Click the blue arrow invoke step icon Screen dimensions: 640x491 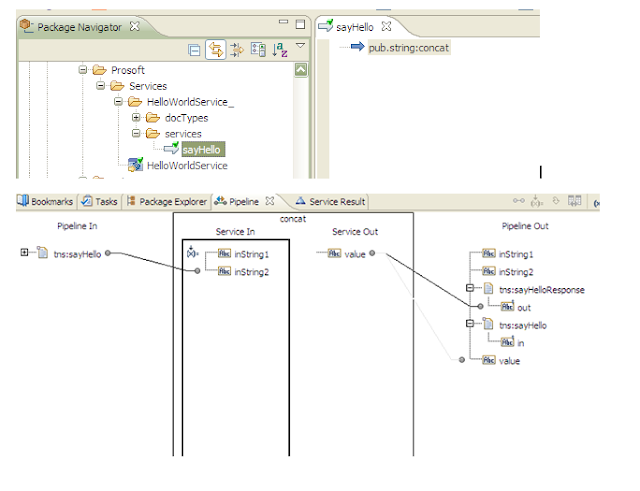coord(357,47)
